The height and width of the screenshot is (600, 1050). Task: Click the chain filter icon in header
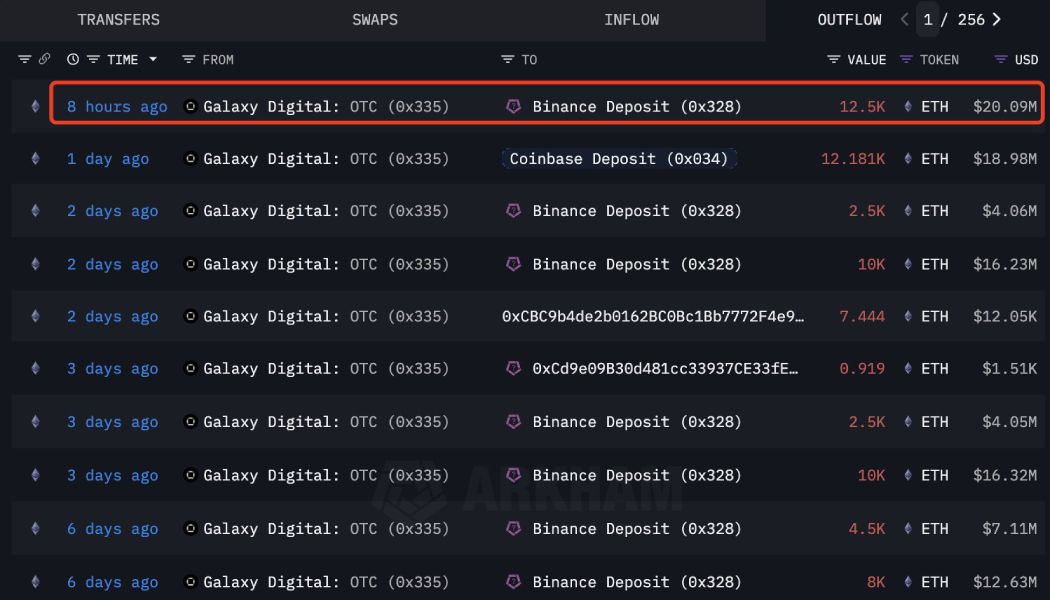click(25, 60)
